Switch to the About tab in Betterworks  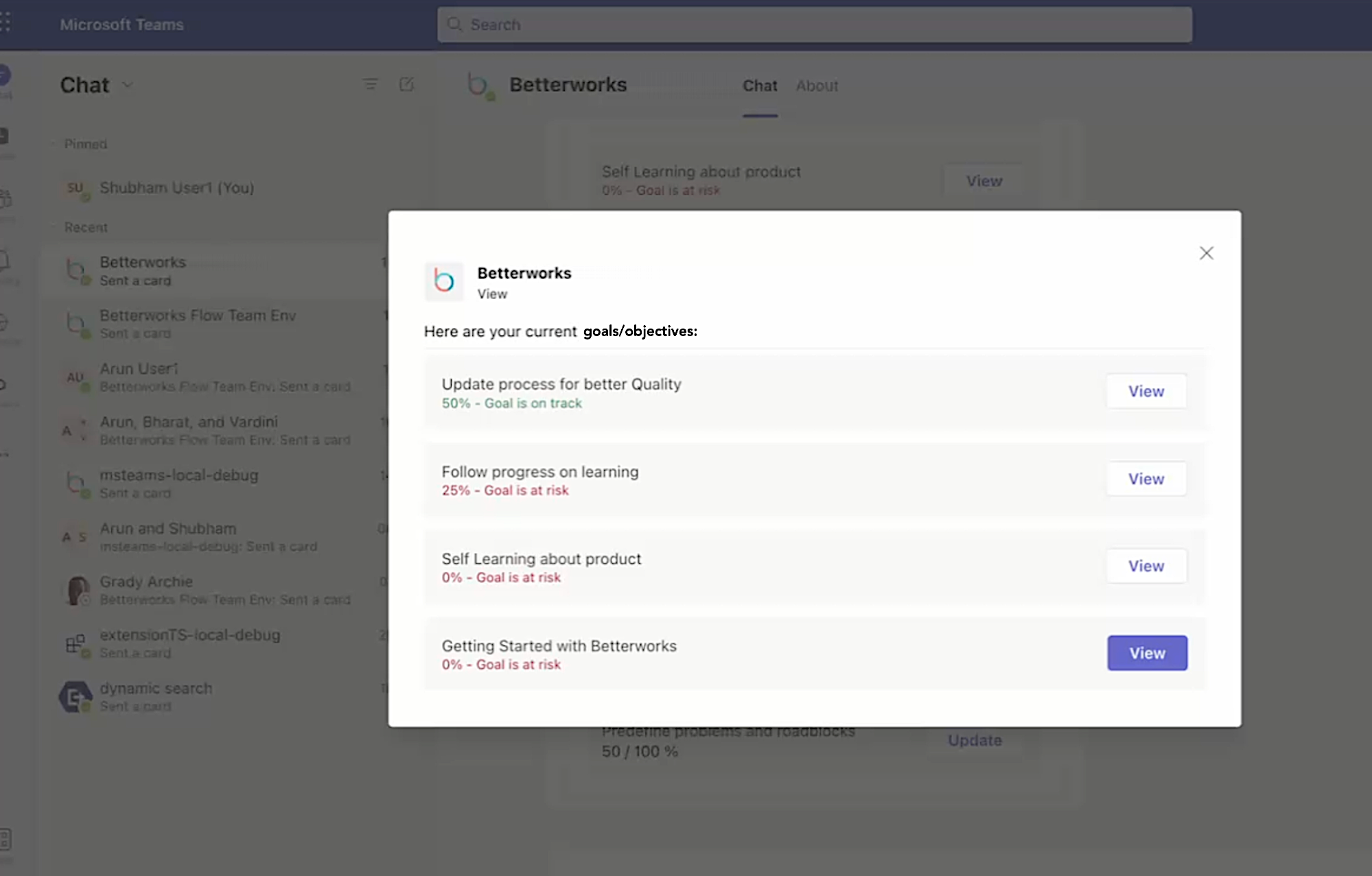817,86
